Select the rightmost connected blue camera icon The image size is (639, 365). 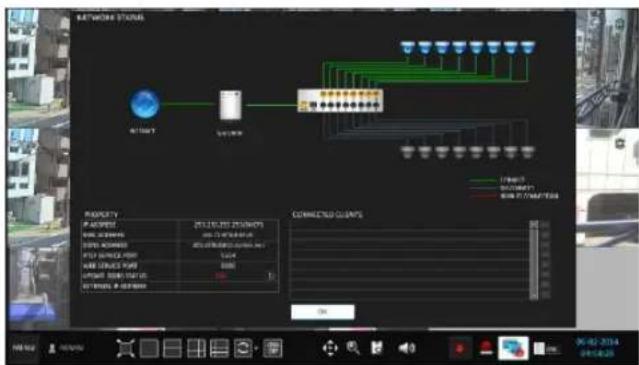tap(527, 48)
